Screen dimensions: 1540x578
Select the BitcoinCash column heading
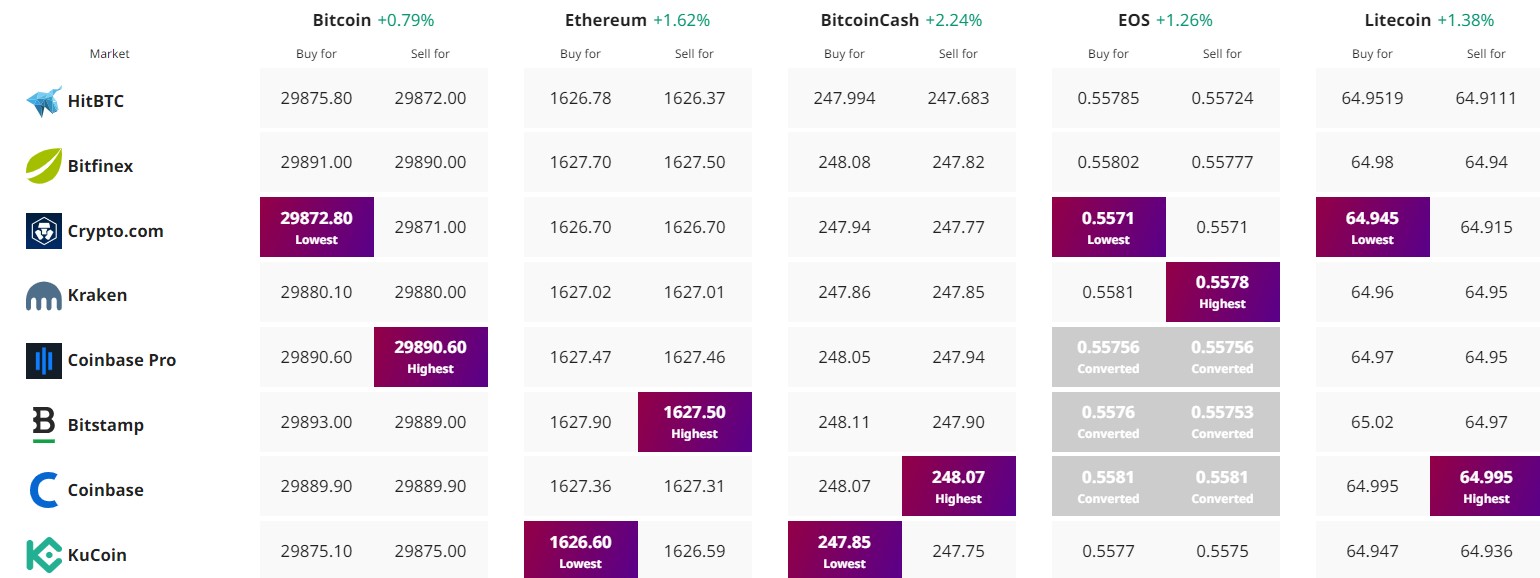click(x=869, y=20)
